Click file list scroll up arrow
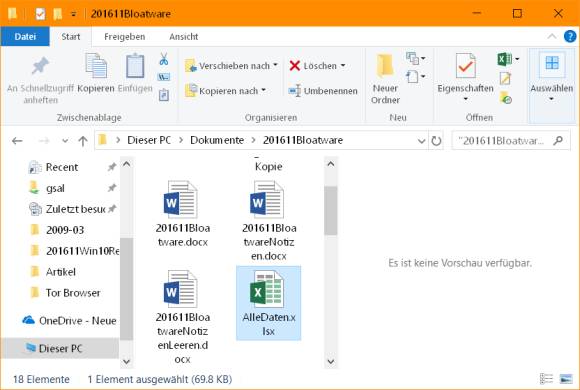The height and width of the screenshot is (390, 580). (x=331, y=164)
